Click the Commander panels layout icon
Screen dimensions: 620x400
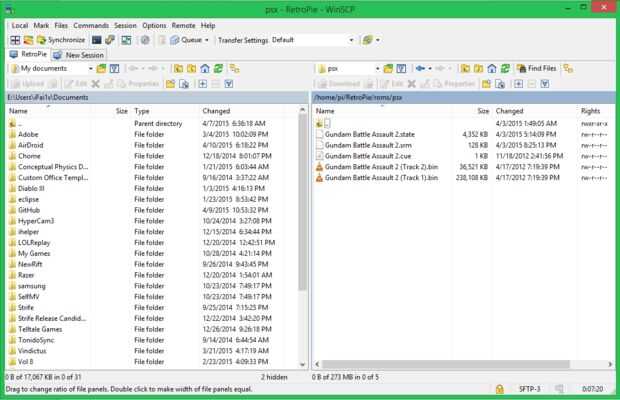click(x=15, y=40)
